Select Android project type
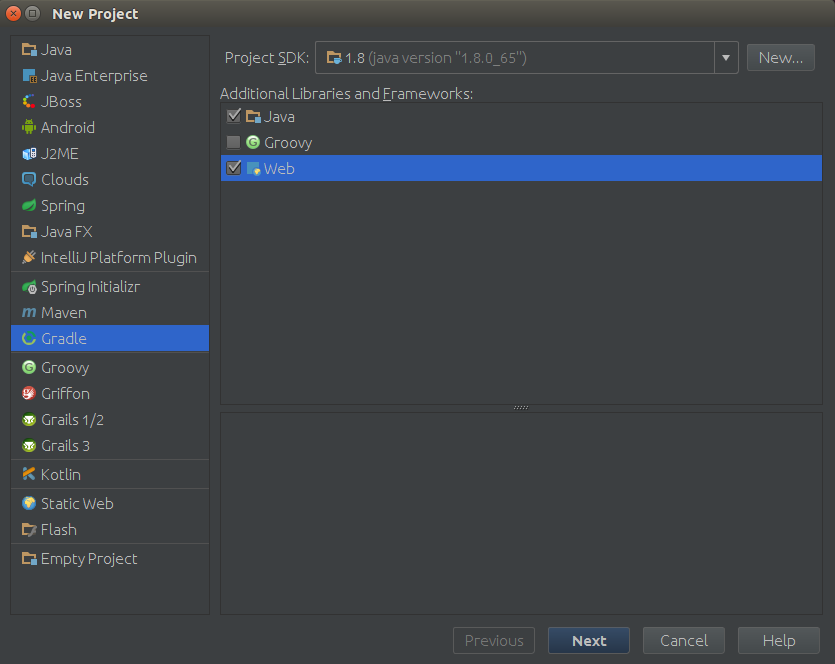The width and height of the screenshot is (835, 664). tap(110, 127)
